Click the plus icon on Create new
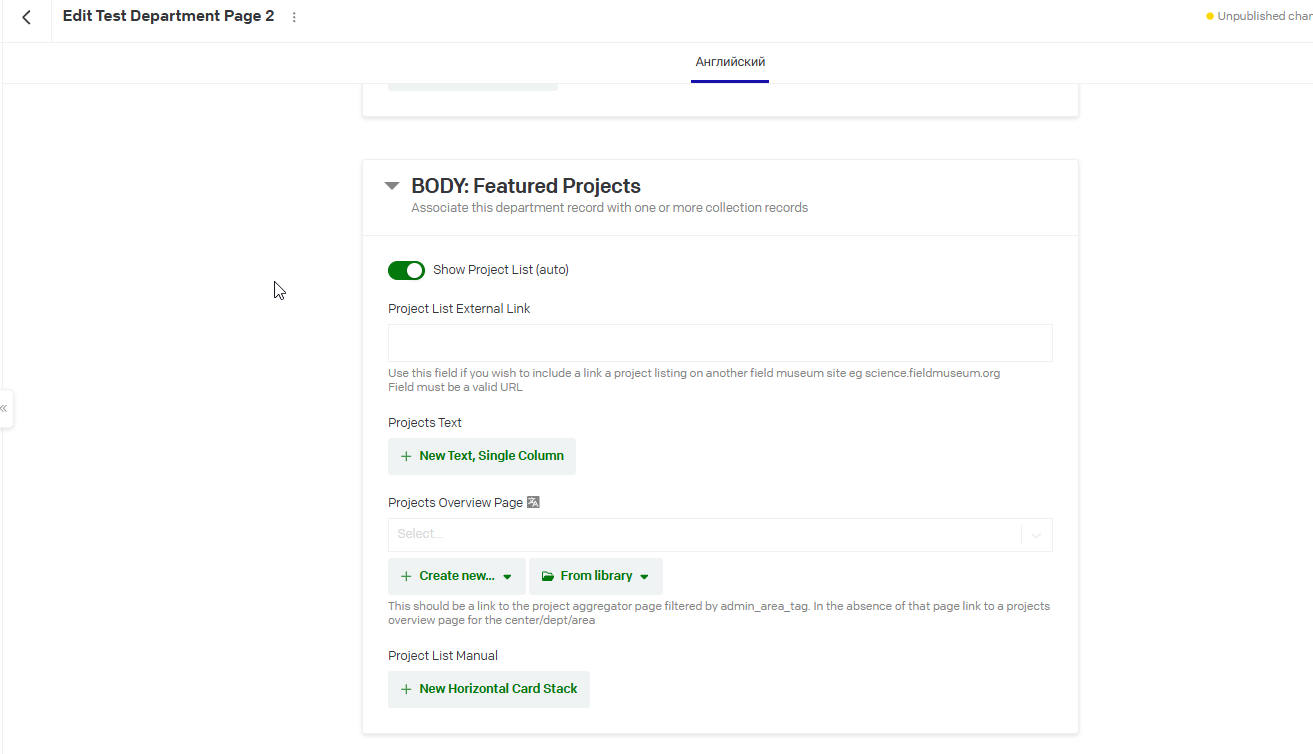The width and height of the screenshot is (1313, 754). (x=406, y=576)
